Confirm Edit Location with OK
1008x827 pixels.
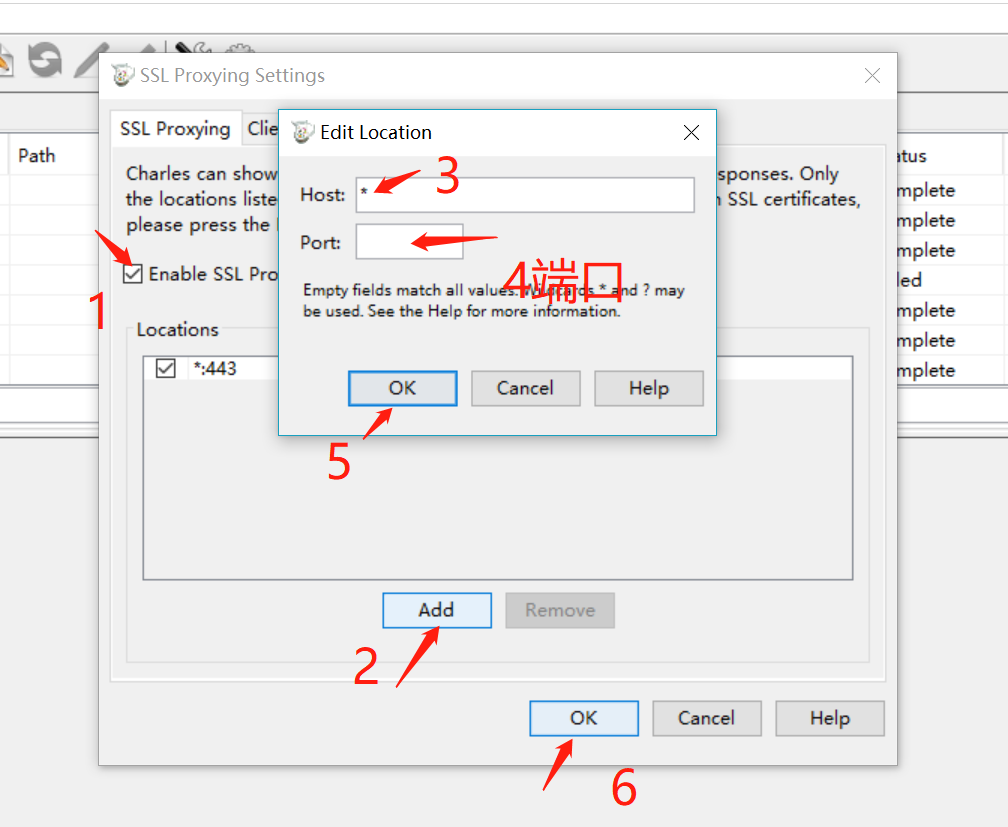click(402, 388)
